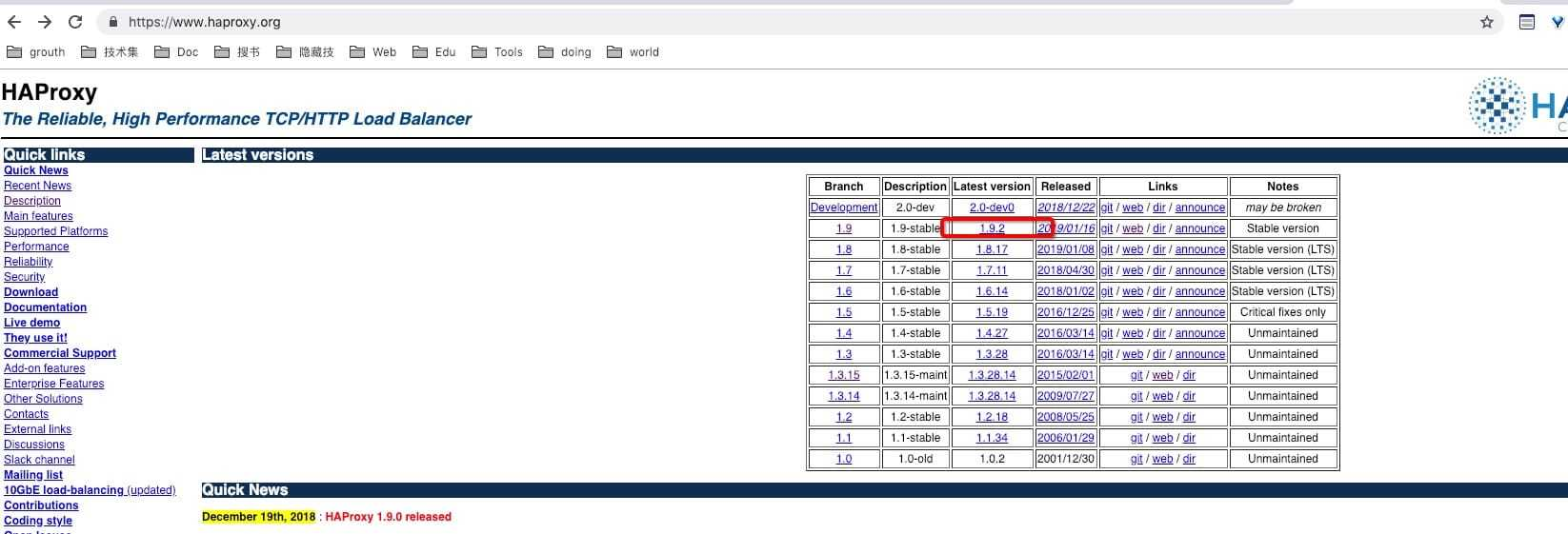Screen dimensions: 1568x534
Task: Open the Download sidebar link
Action: (31, 292)
